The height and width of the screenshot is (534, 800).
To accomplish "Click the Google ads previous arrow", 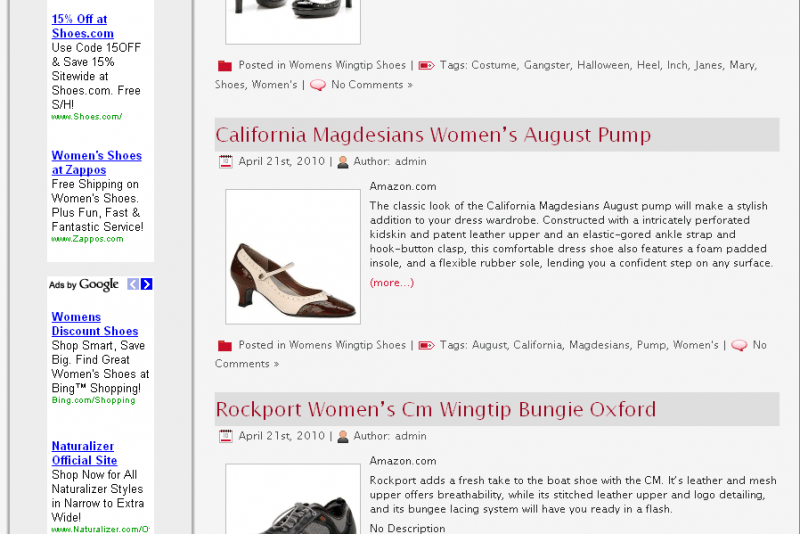I will [x=133, y=284].
